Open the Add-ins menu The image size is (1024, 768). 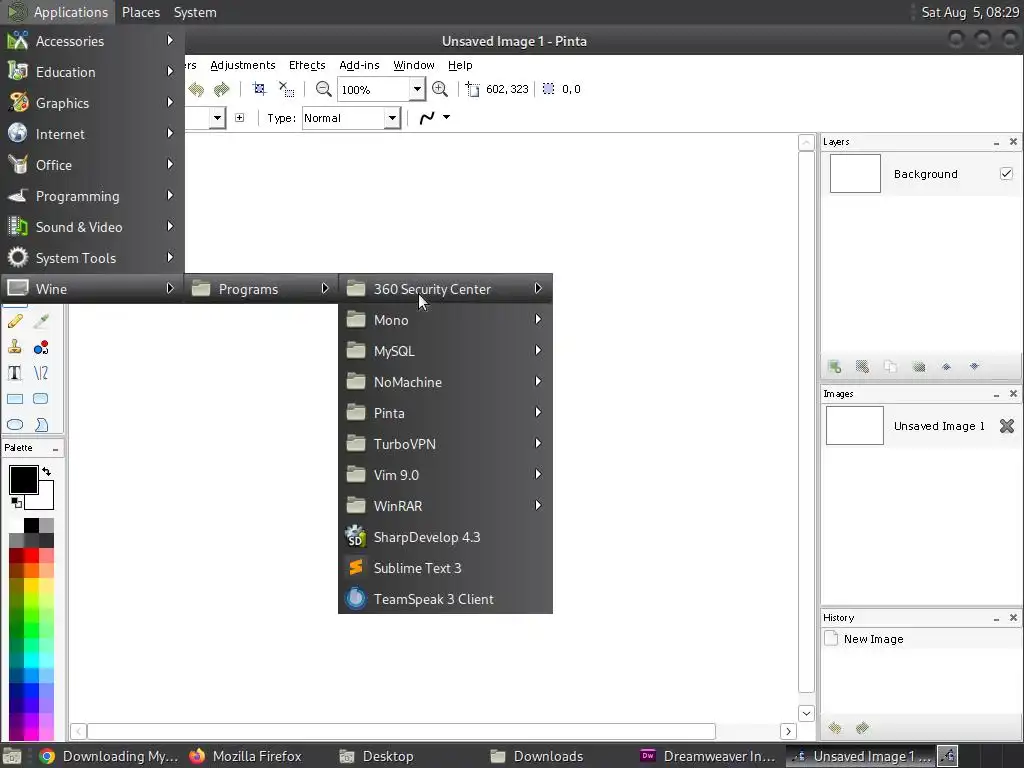(359, 65)
